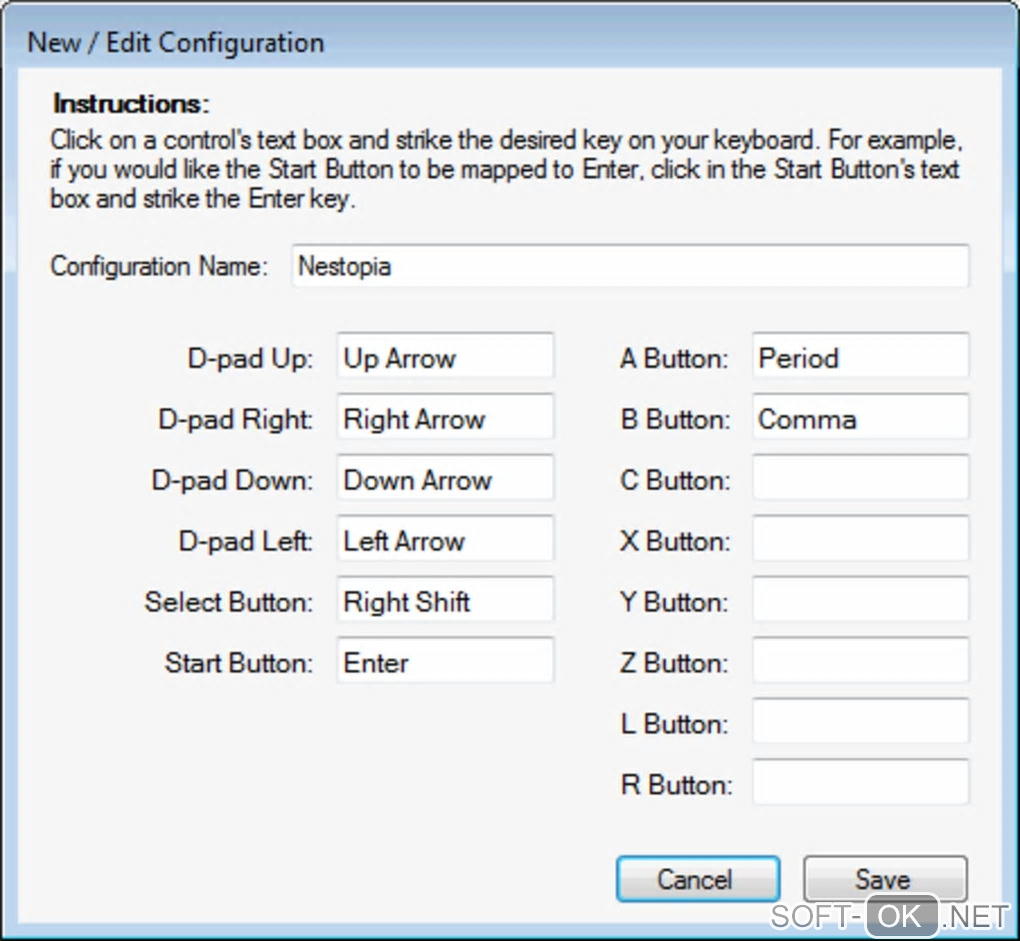1020x941 pixels.
Task: Click the Instructions heading text
Action: pyautogui.click(x=130, y=104)
